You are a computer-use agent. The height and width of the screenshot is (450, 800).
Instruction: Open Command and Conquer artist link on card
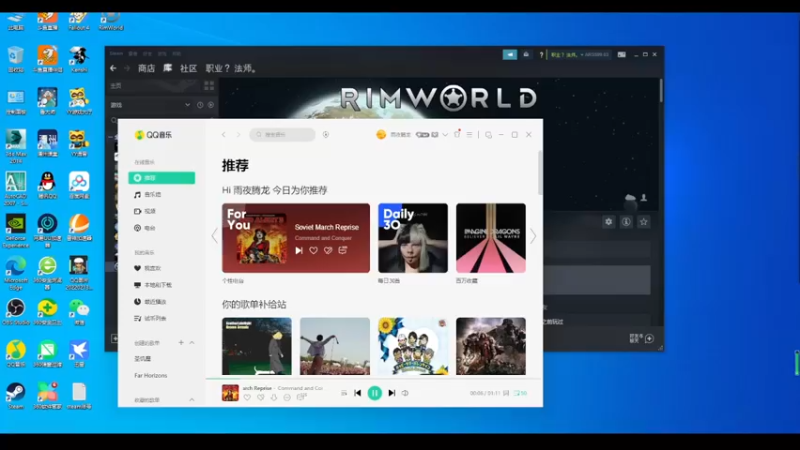point(323,238)
